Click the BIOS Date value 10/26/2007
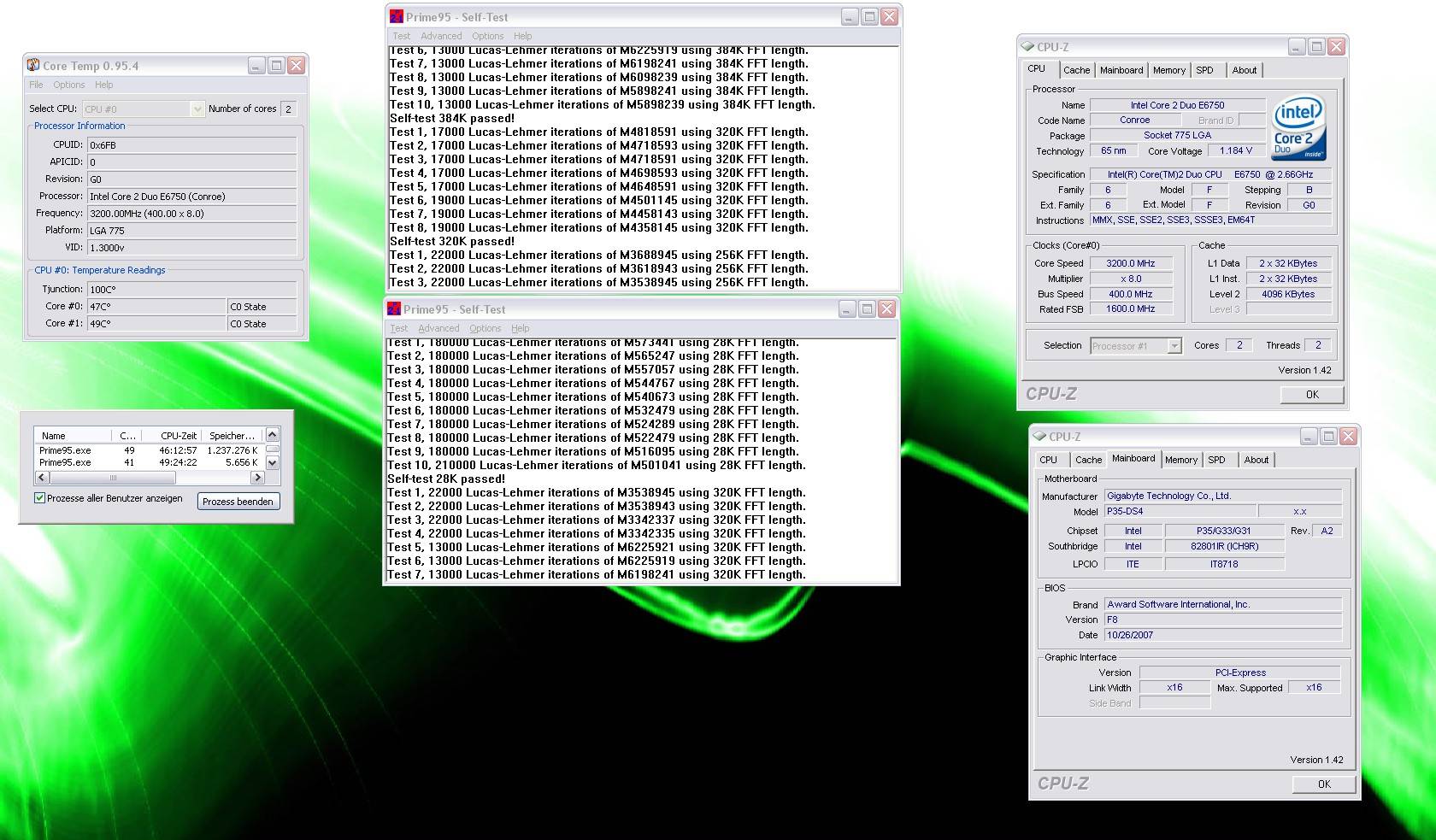The image size is (1436, 840). [x=1222, y=635]
